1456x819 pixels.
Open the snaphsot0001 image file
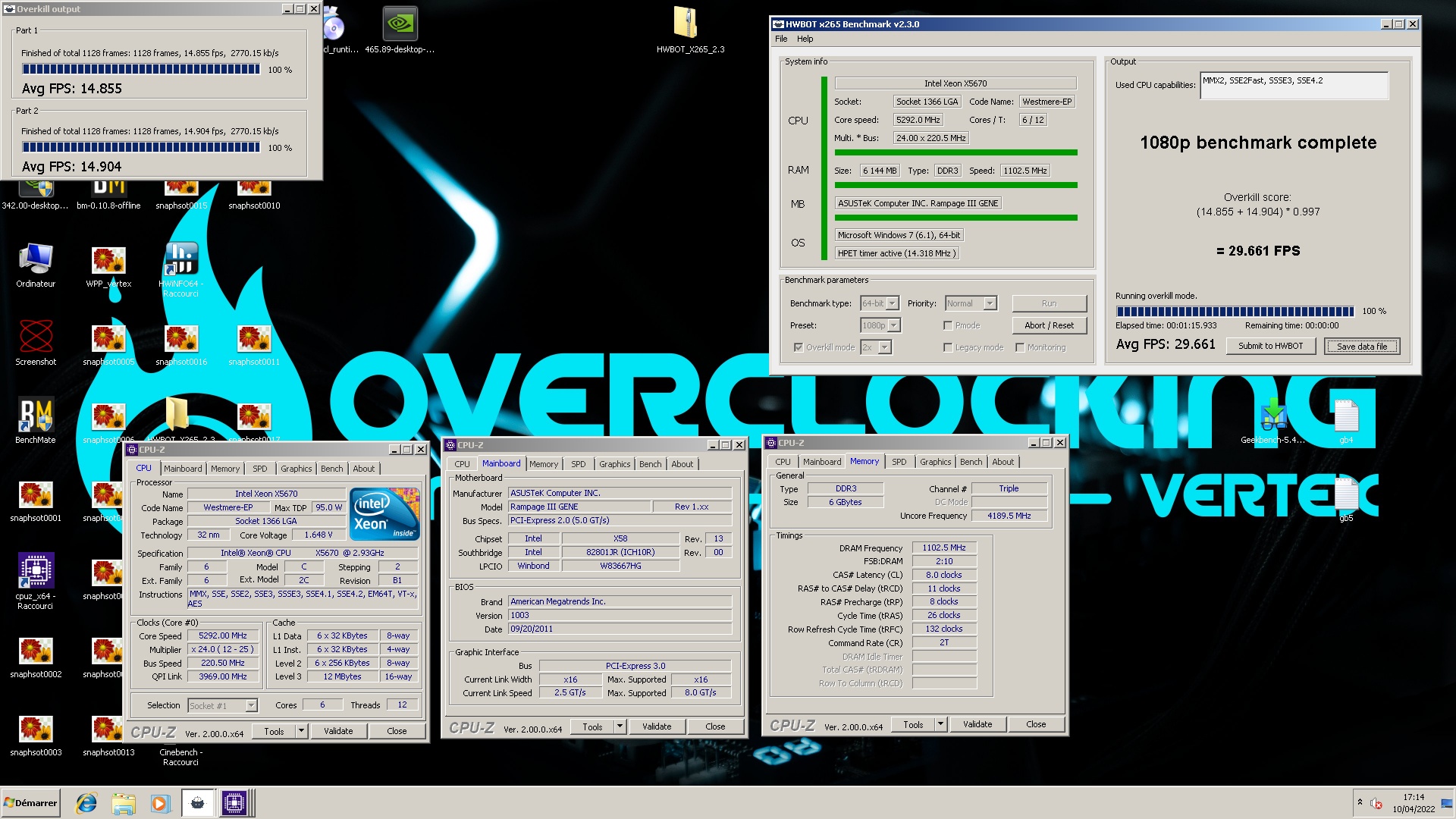[x=36, y=500]
